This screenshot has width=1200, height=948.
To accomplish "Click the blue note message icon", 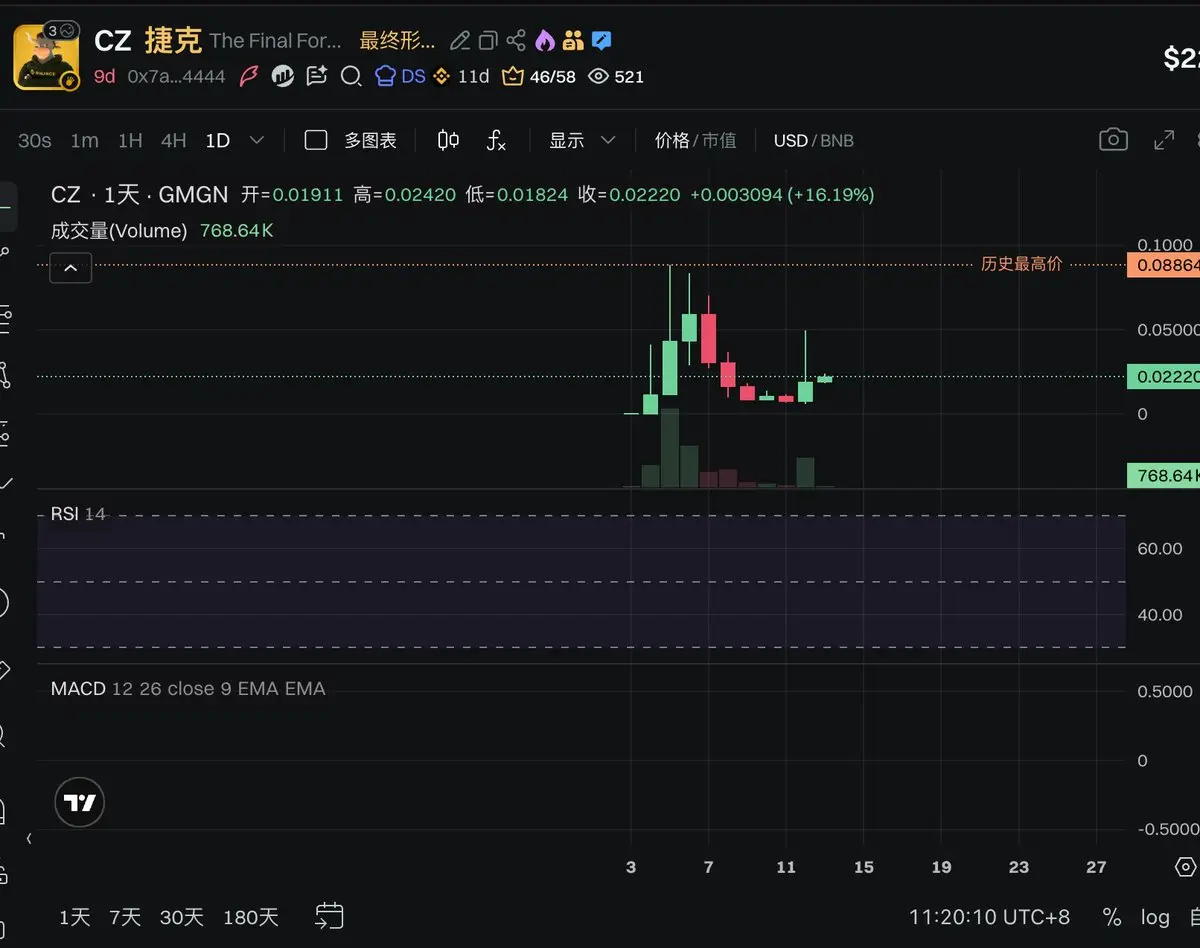I will pos(601,41).
